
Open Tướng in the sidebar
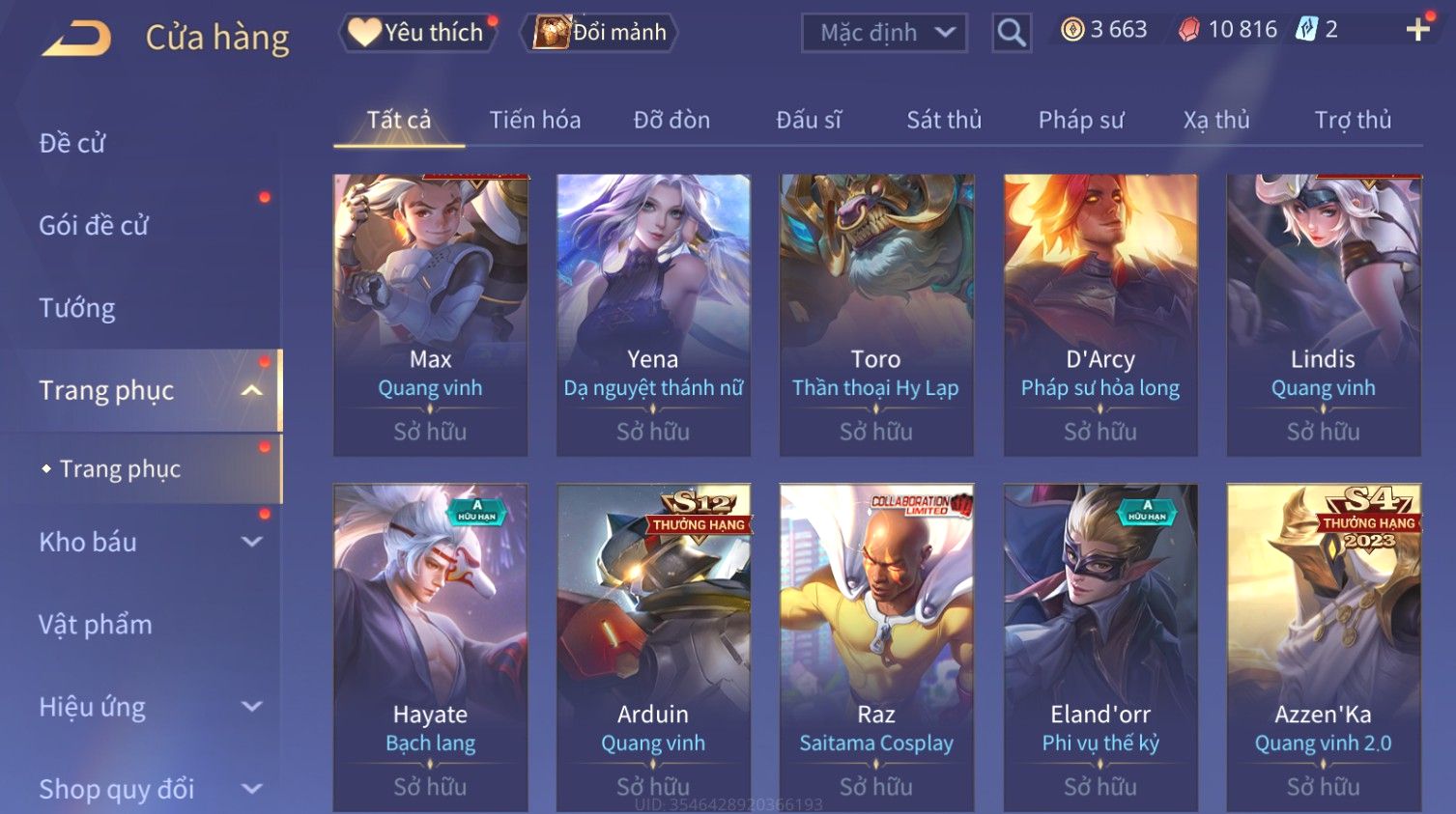(x=76, y=308)
